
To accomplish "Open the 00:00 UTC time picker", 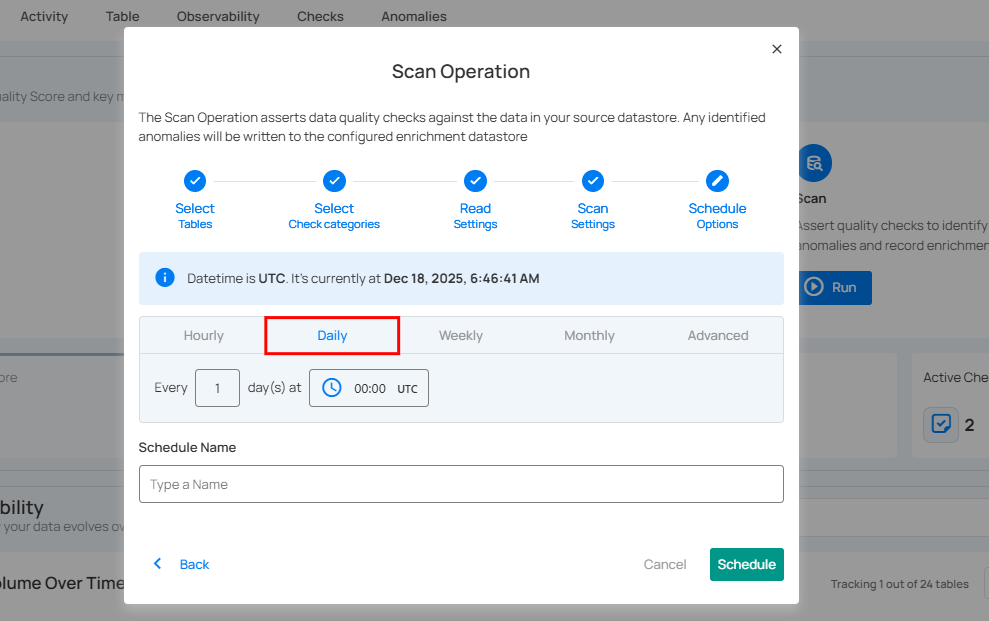I will coord(370,388).
